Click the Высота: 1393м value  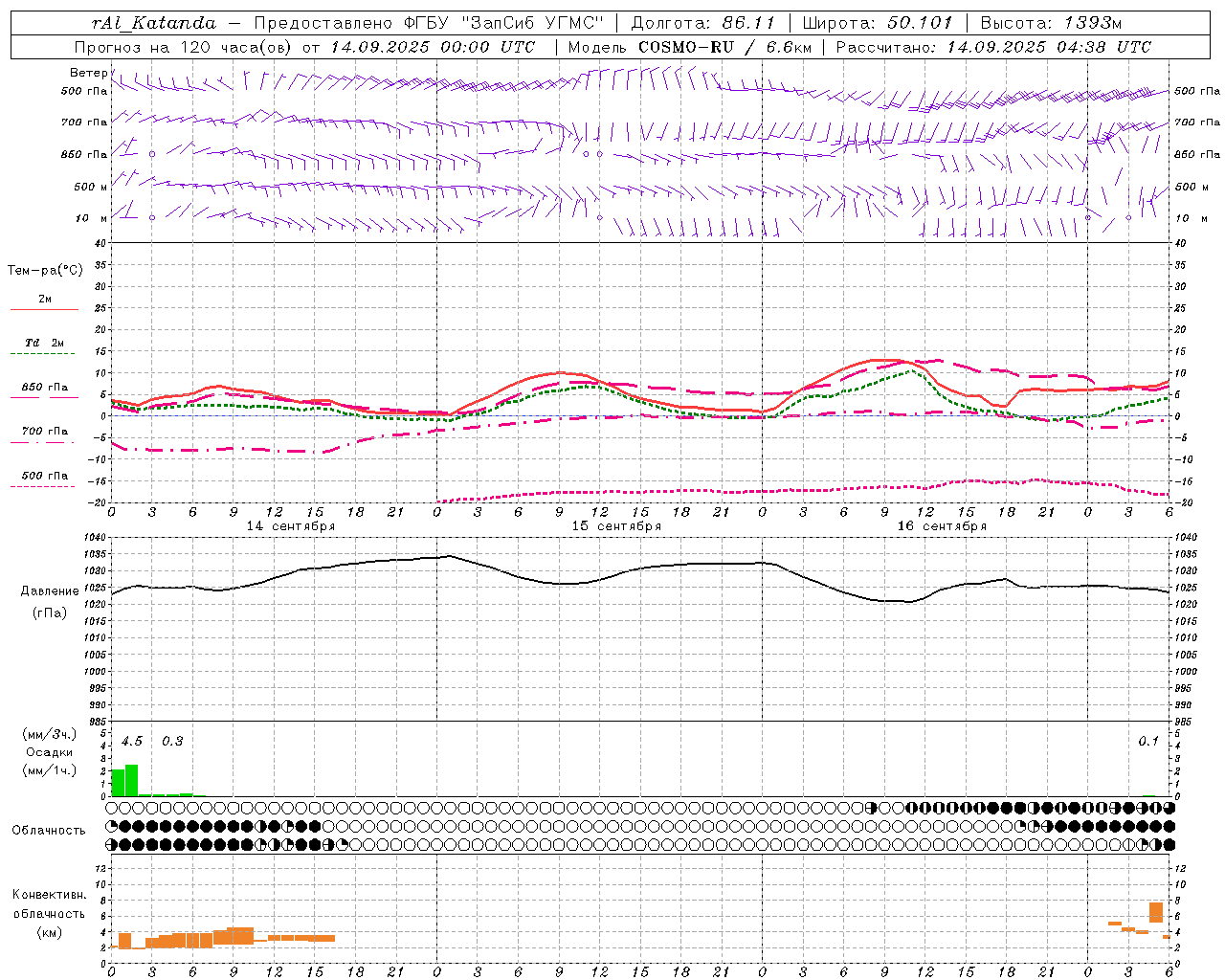(x=1051, y=23)
